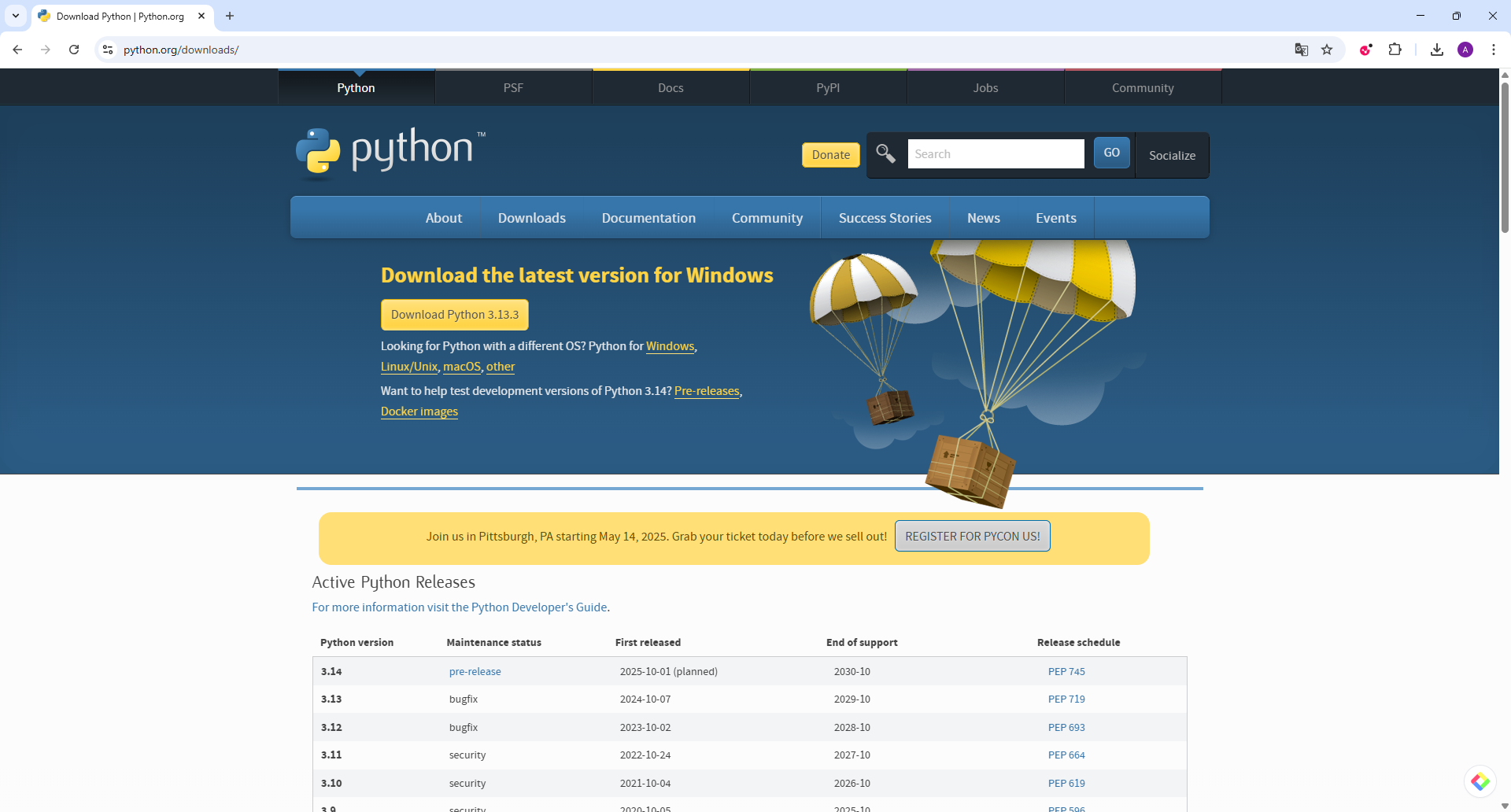This screenshot has height=812, width=1511.
Task: Click version 3.13 table cell
Action: point(331,699)
